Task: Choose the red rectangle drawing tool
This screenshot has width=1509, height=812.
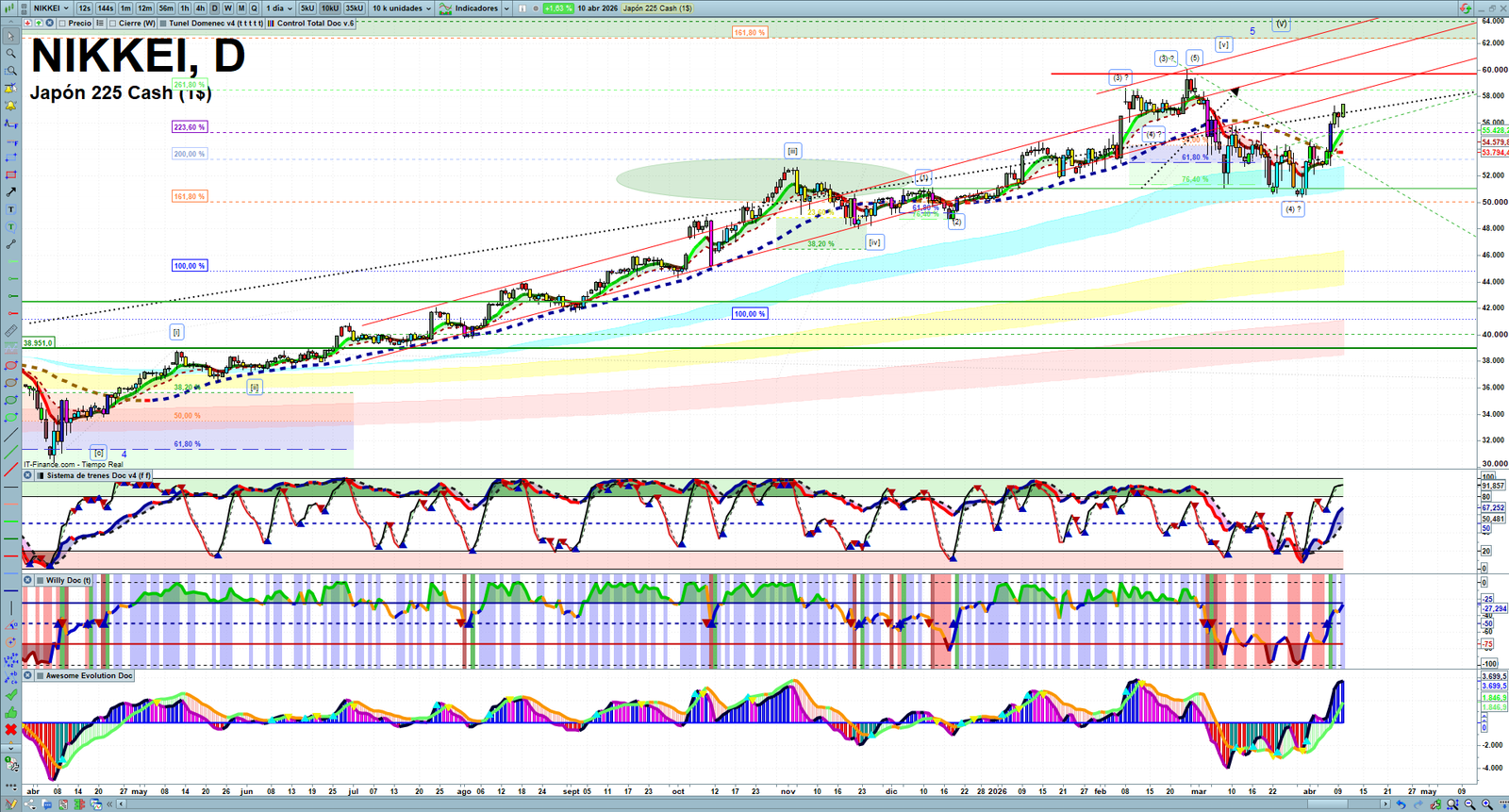Action: pos(10,174)
